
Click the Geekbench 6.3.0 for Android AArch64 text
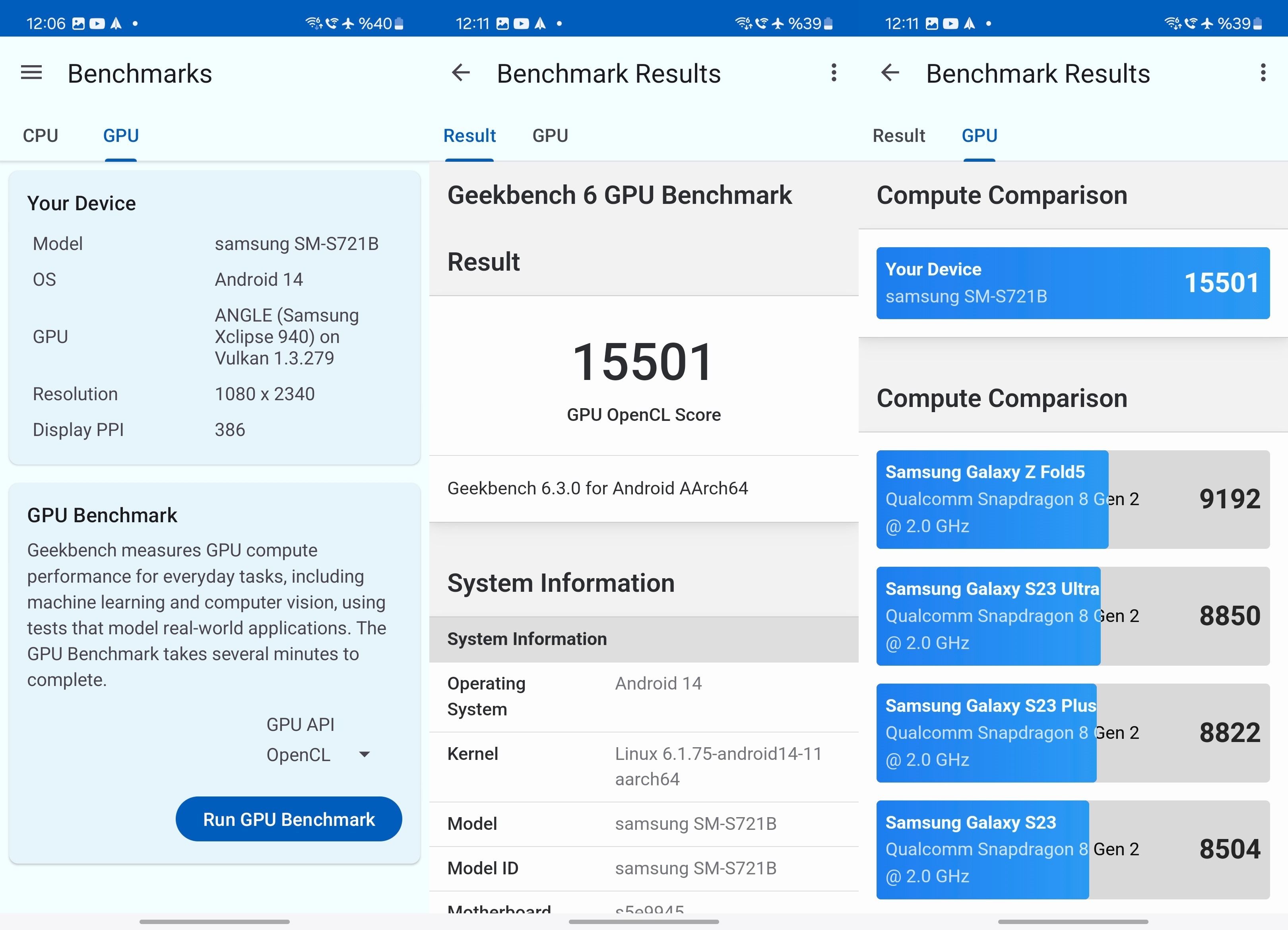click(x=597, y=488)
